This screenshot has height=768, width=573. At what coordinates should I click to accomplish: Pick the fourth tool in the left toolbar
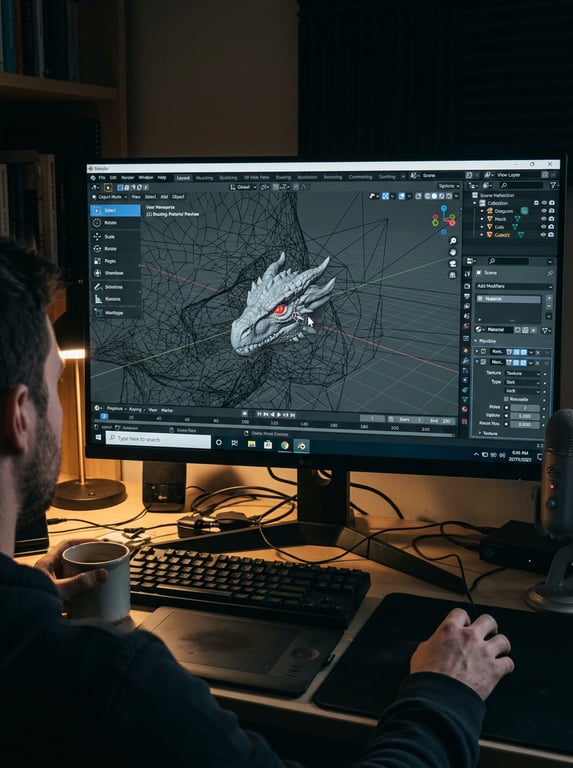point(116,249)
